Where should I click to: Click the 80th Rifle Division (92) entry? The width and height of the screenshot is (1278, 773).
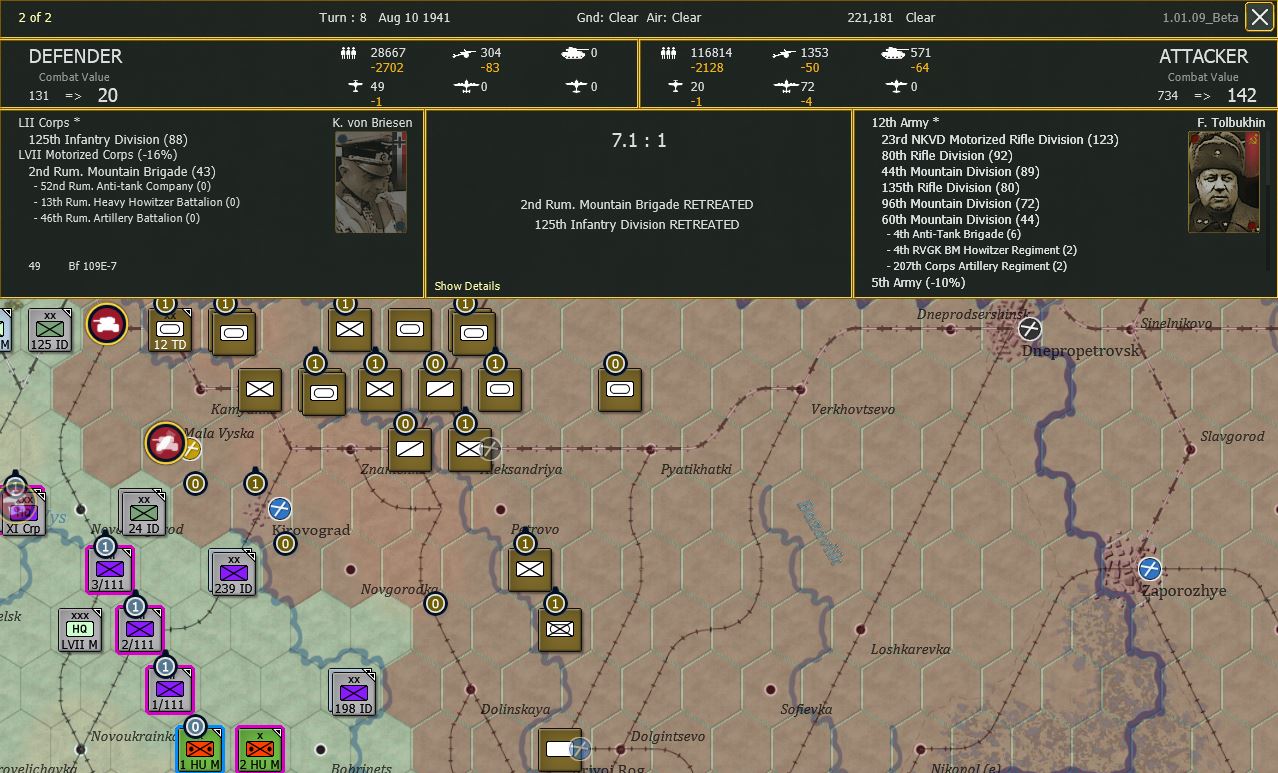click(947, 155)
